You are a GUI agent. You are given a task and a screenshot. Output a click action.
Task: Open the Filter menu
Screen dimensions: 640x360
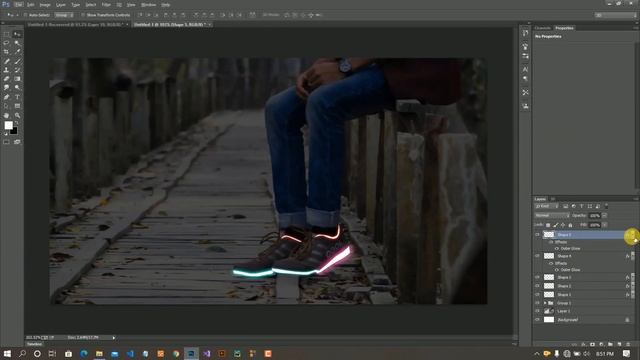(106, 4)
